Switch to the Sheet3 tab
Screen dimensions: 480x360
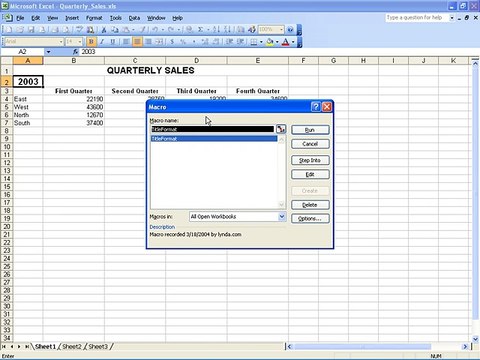coord(98,347)
